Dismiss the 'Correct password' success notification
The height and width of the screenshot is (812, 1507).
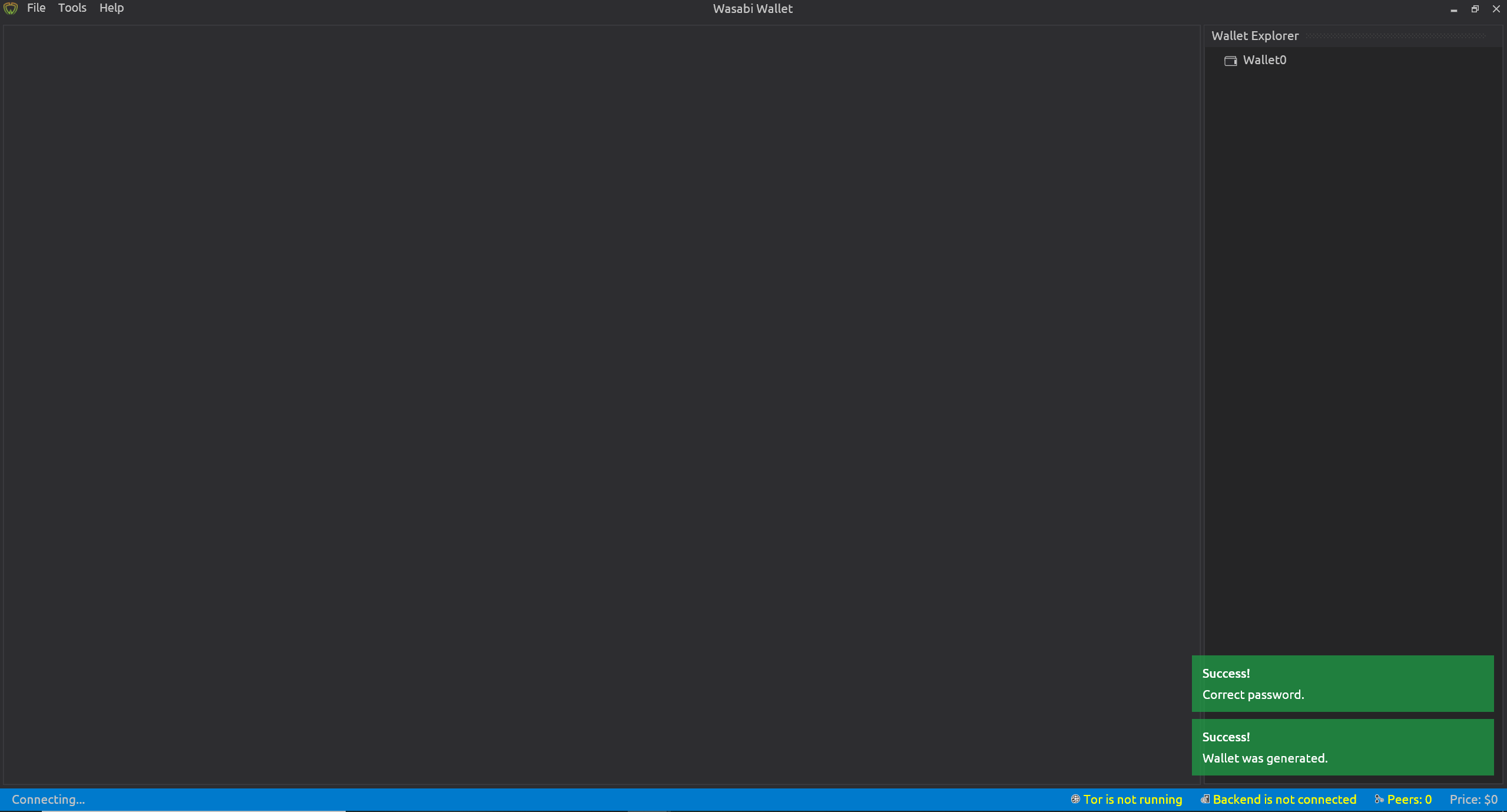(x=1343, y=684)
